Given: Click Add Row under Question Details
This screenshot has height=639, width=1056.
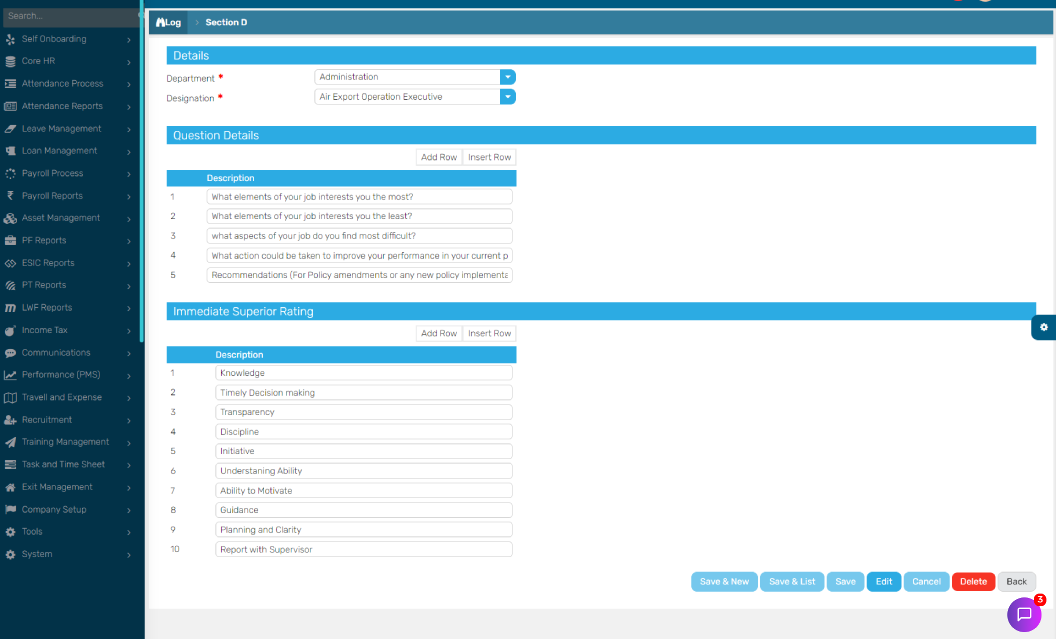Looking at the screenshot, I should click(439, 157).
